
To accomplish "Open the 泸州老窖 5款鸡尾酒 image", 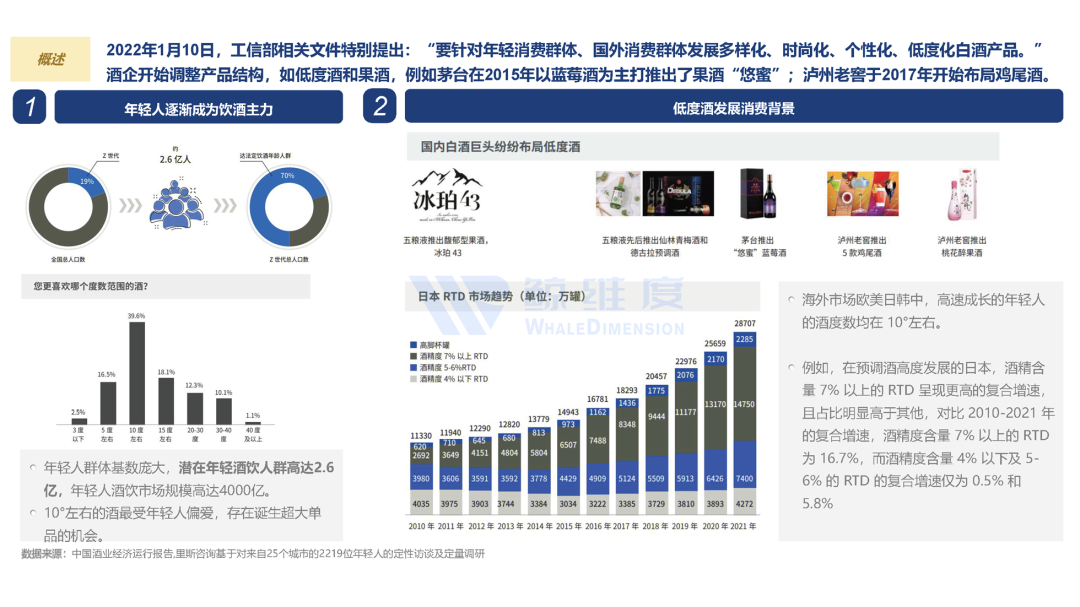I will (x=863, y=194).
